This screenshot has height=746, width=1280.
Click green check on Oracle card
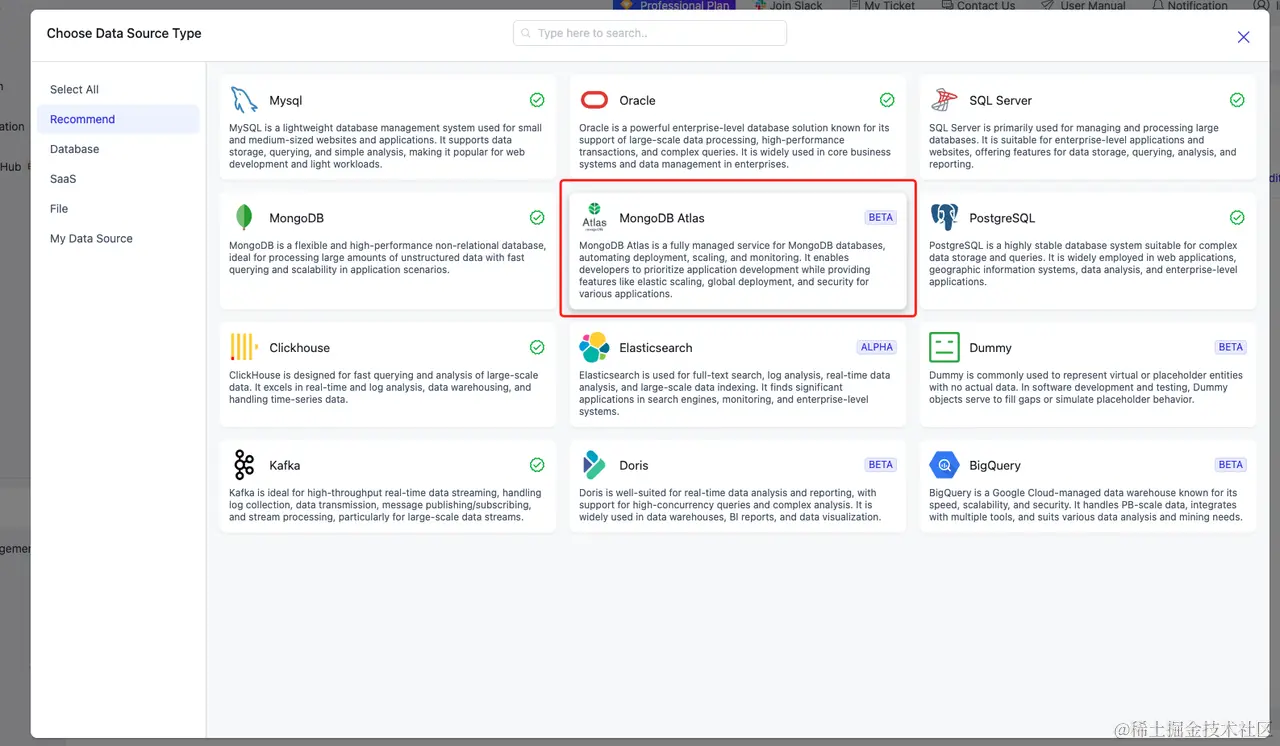887,100
